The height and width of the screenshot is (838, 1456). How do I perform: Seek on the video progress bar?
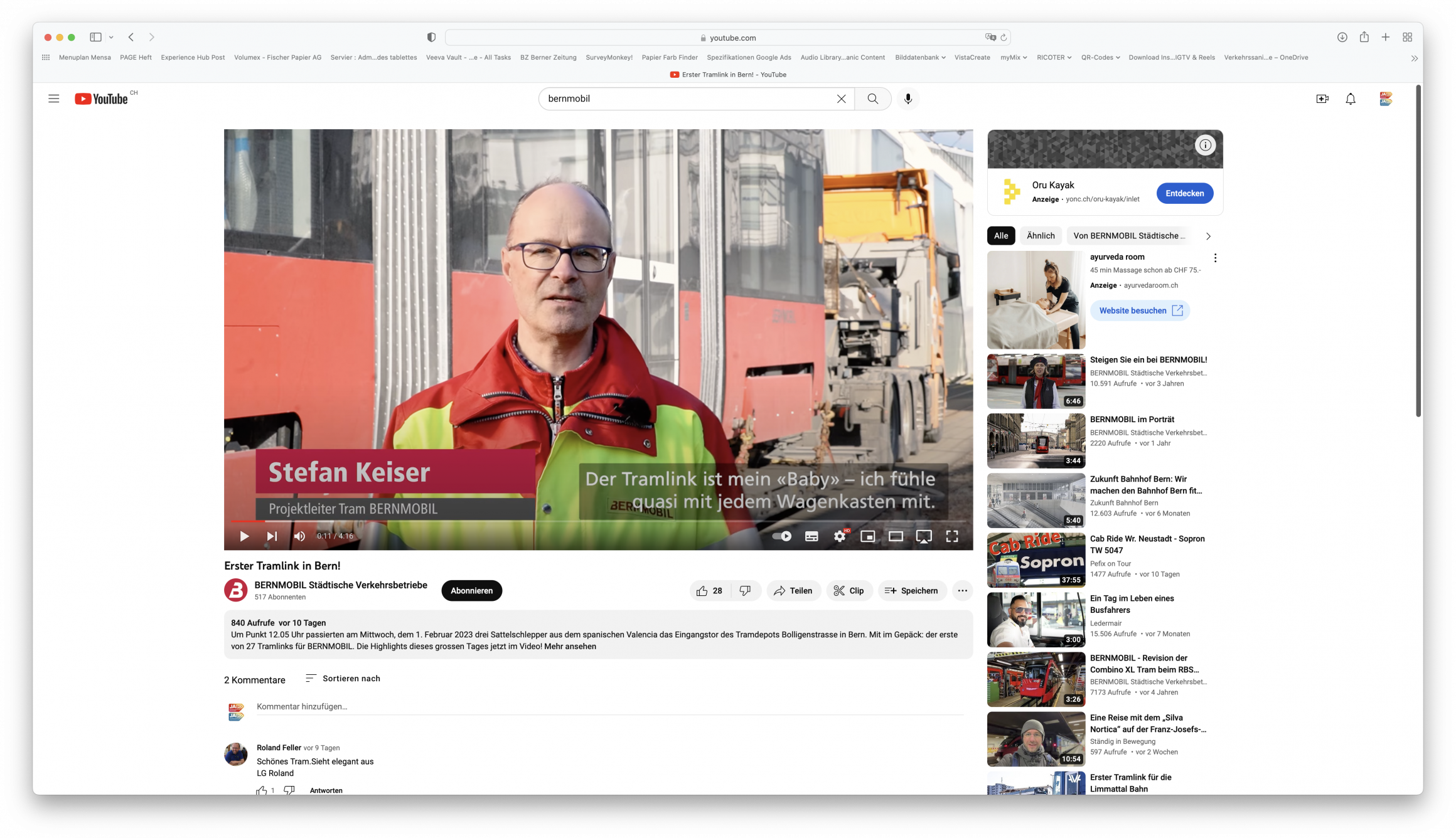click(598, 521)
